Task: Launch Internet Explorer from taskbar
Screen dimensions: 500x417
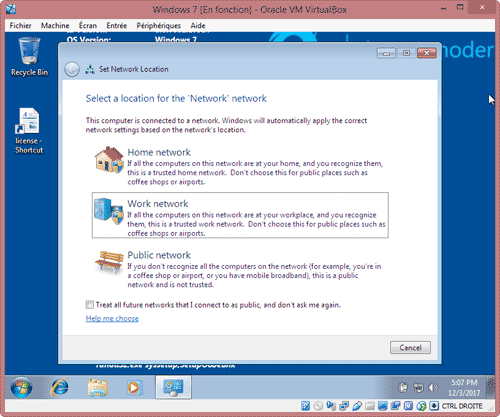Action: pyautogui.click(x=60, y=388)
